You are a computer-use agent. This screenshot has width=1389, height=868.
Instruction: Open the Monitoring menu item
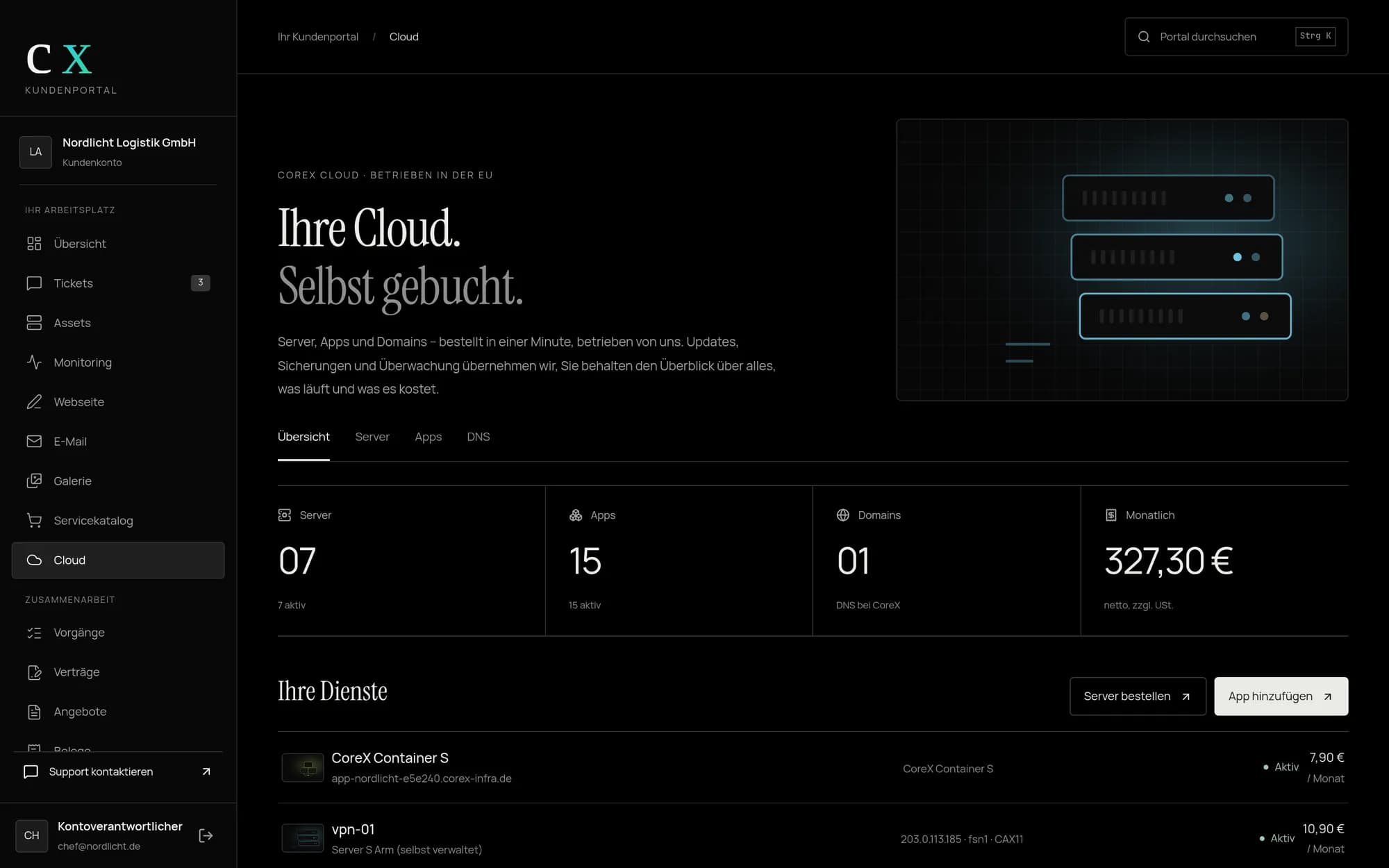click(118, 362)
